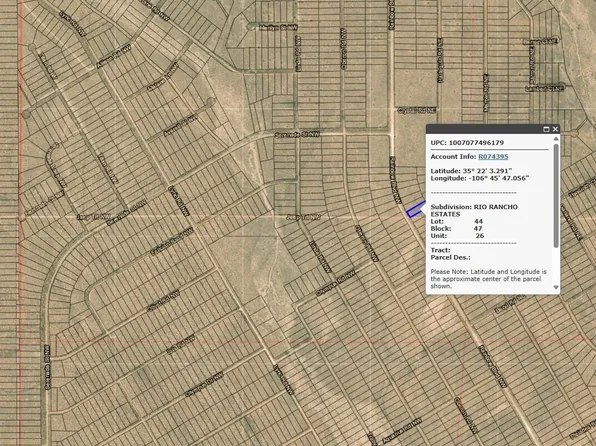The width and height of the screenshot is (596, 446).
Task: Click the popup vertical scrollbar thumb
Action: (556, 196)
